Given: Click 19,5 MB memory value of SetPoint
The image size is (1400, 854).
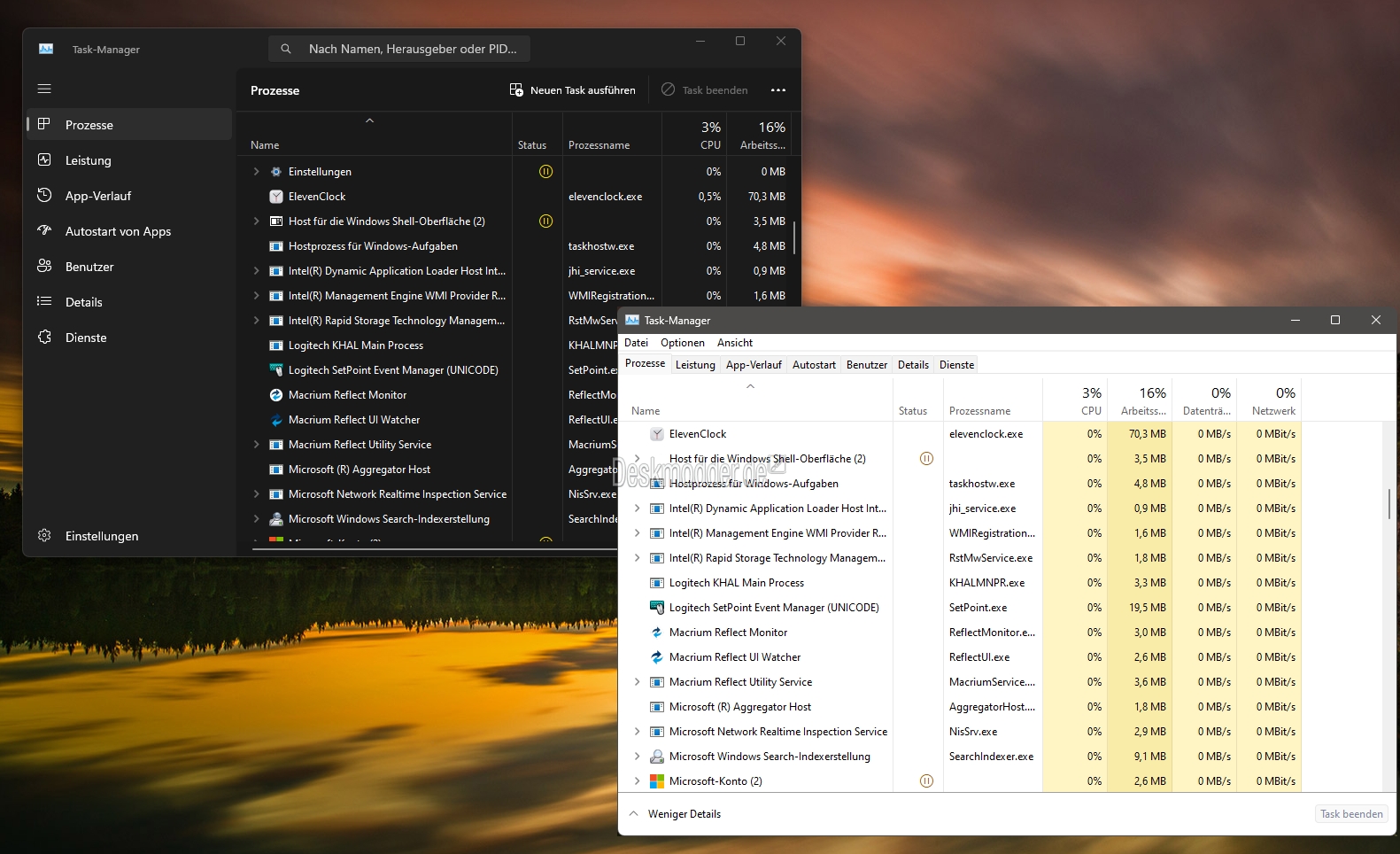Looking at the screenshot, I should [1148, 608].
